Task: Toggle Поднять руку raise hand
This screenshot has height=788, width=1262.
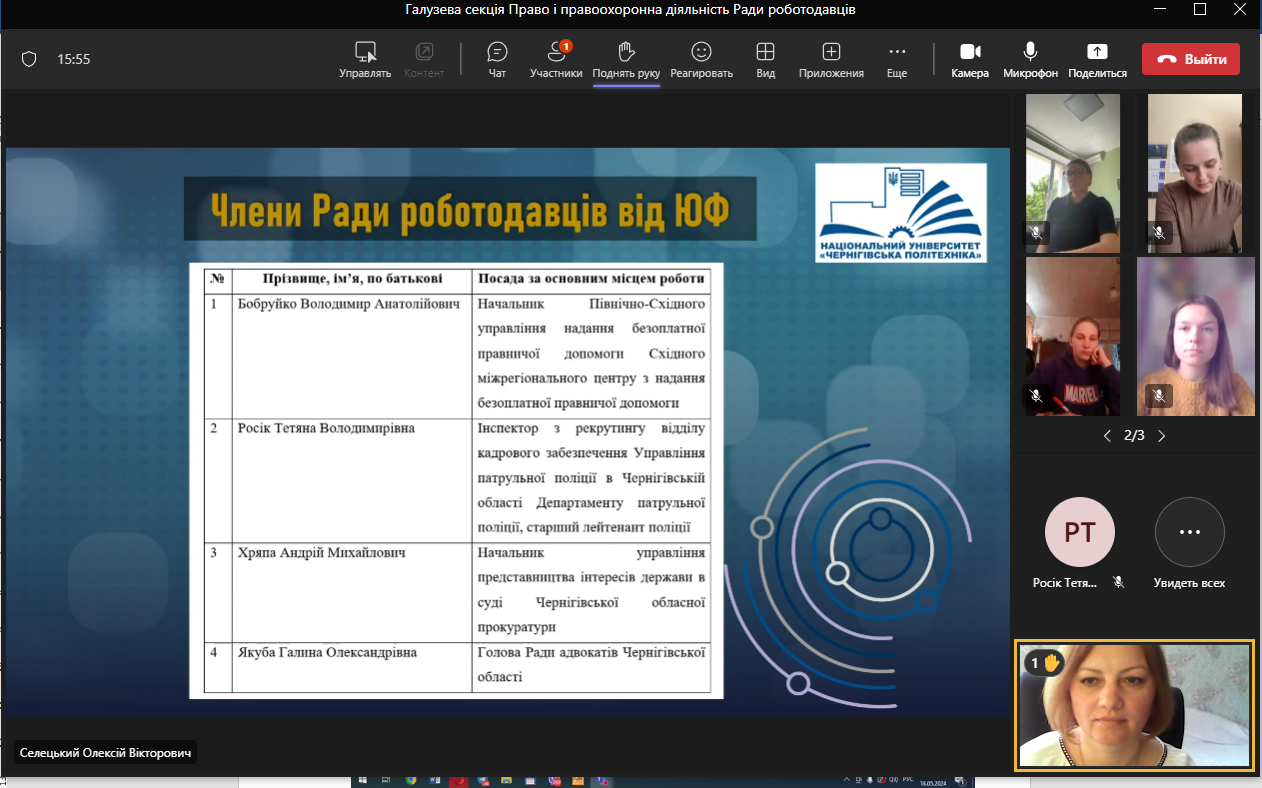Action: pyautogui.click(x=626, y=59)
